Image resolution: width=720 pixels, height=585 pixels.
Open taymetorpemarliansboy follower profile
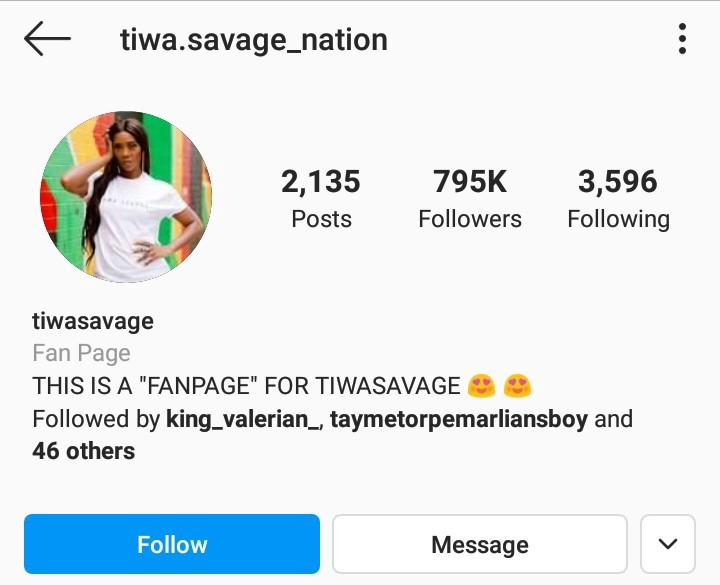[x=459, y=419]
